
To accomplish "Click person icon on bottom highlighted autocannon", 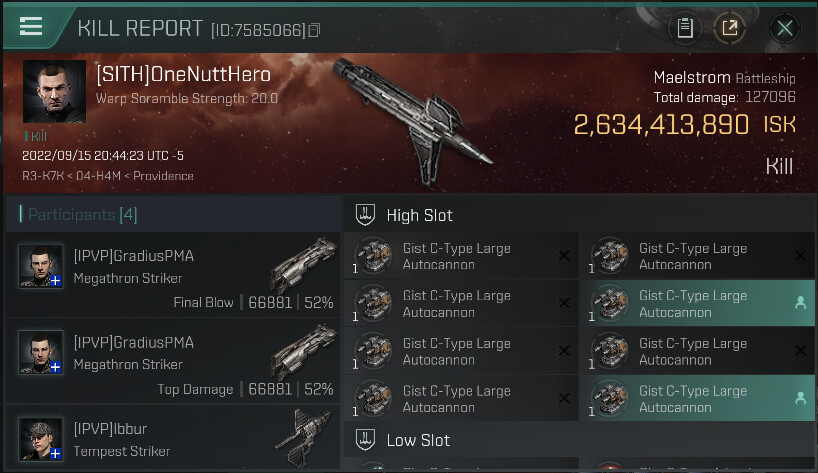I will (800, 398).
